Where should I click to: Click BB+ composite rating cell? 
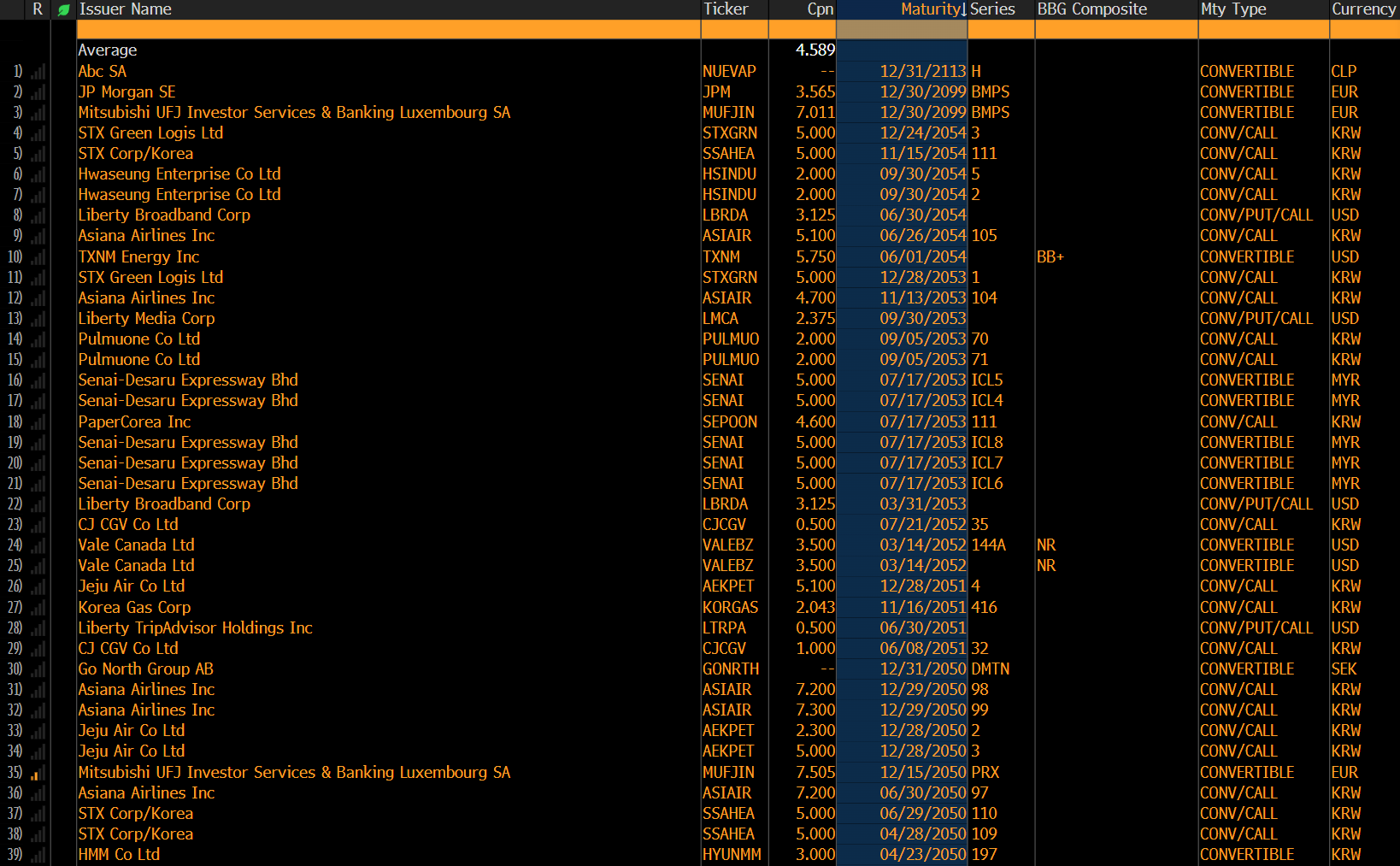1050,257
